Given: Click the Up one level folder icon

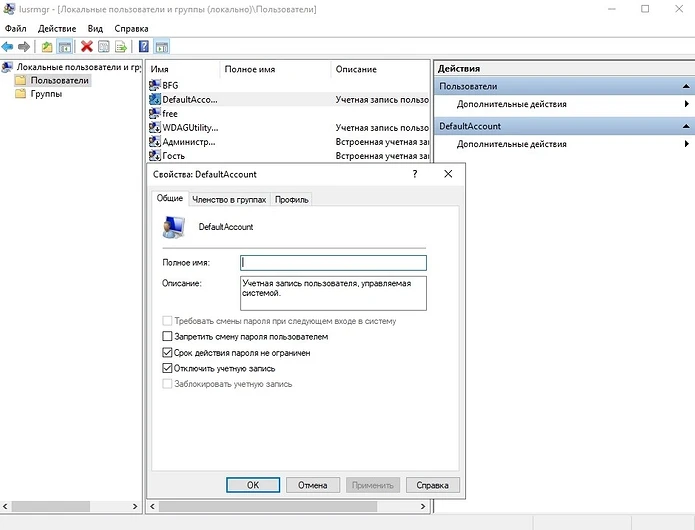Looking at the screenshot, I should (x=47, y=47).
